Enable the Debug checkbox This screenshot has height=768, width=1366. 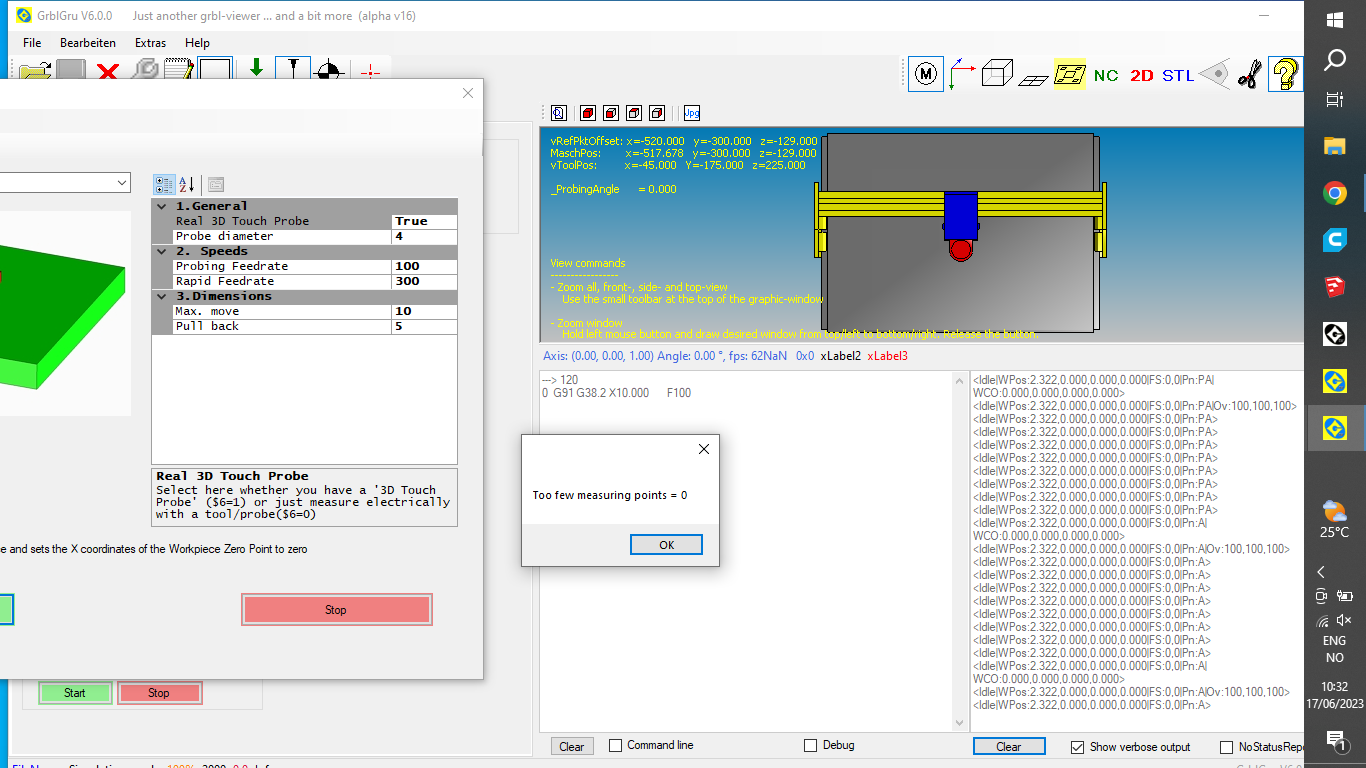811,745
